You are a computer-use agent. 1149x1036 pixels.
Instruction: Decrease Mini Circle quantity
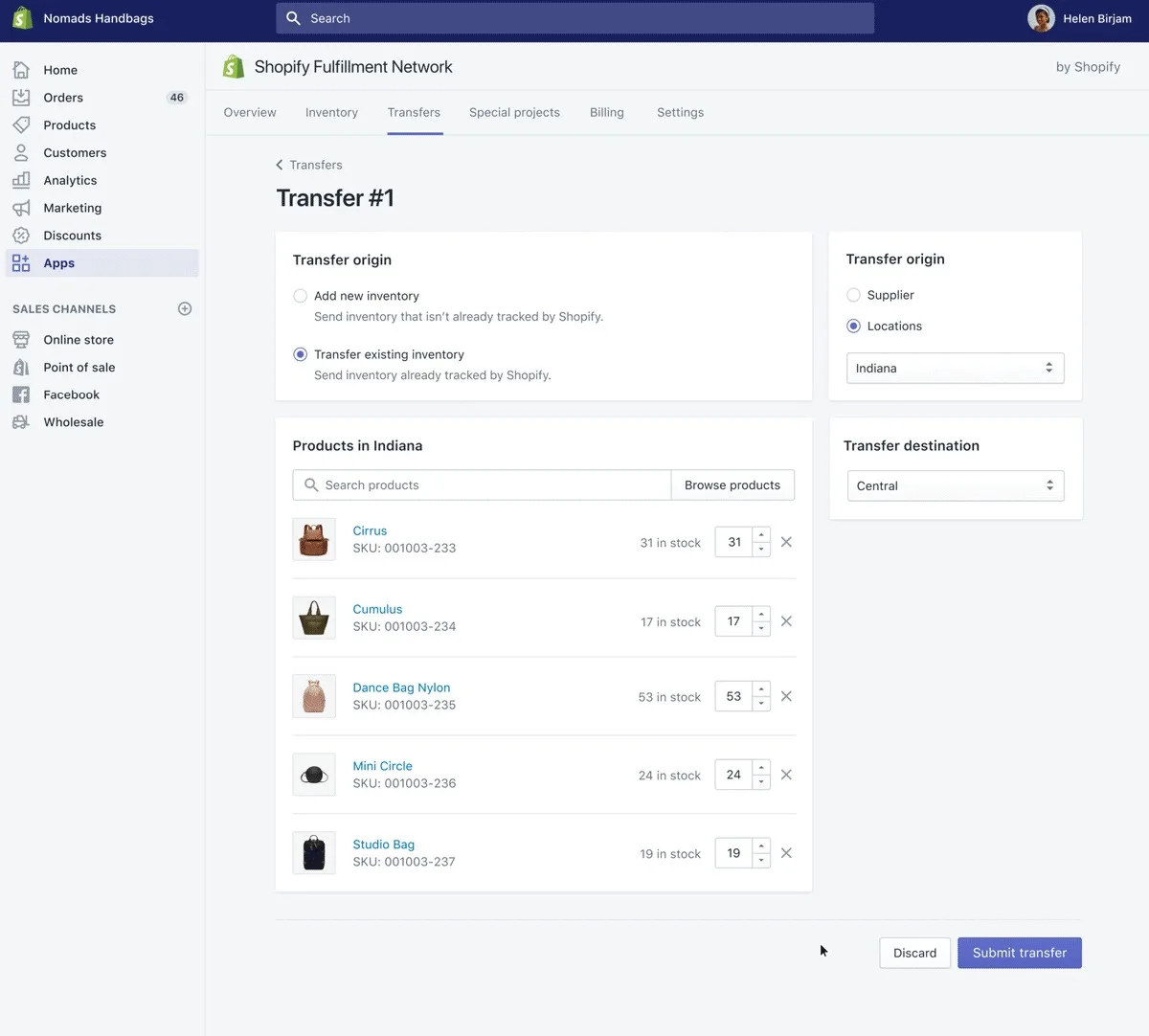pyautogui.click(x=761, y=782)
